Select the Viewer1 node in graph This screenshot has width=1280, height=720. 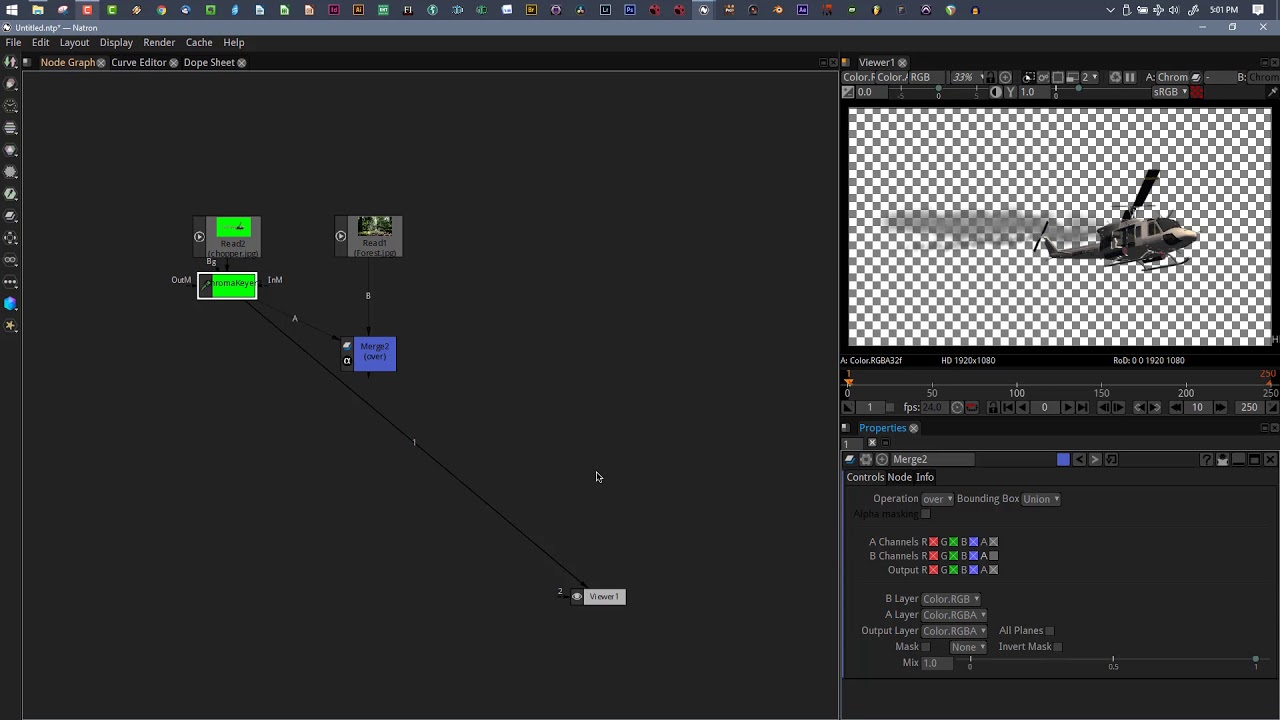pyautogui.click(x=604, y=597)
